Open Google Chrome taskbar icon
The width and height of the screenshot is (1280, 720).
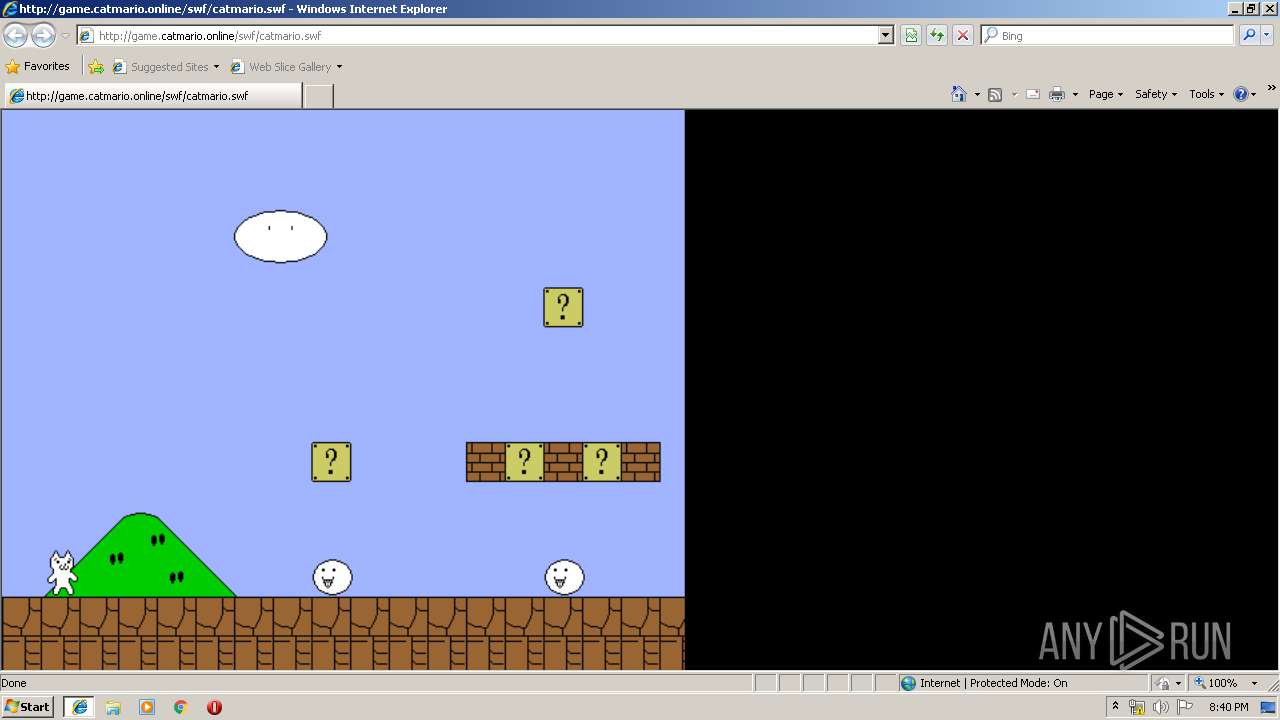coord(181,707)
